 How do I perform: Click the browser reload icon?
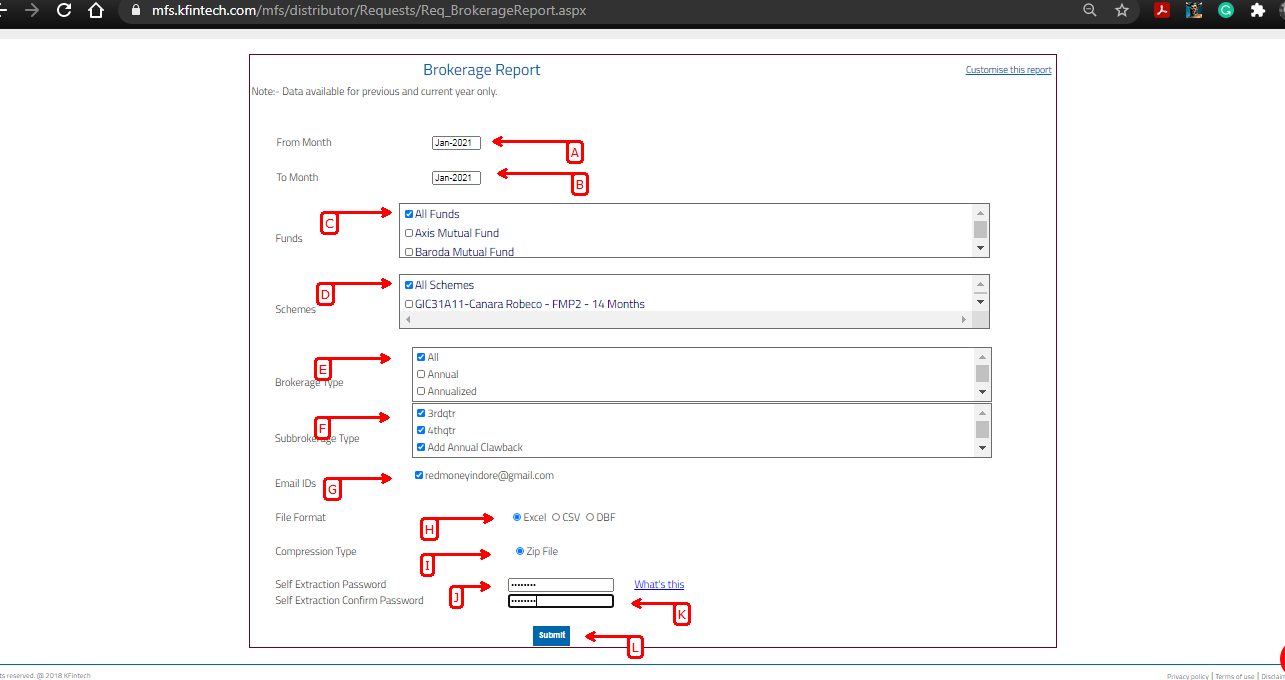coord(64,11)
